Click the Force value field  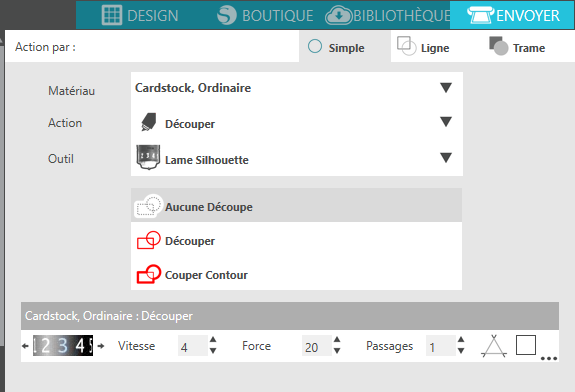316,346
